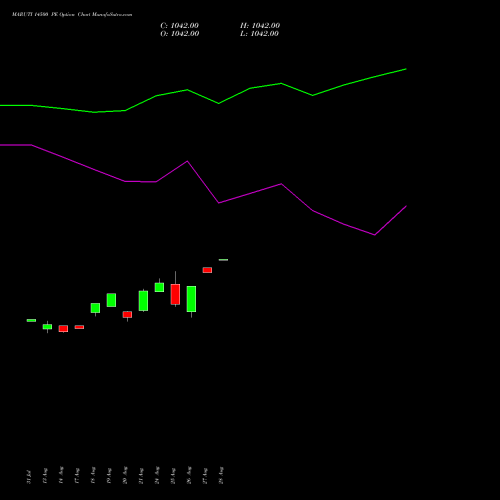Click the 19 Aug date axis label
This screenshot has height=500, width=500.
[109, 476]
